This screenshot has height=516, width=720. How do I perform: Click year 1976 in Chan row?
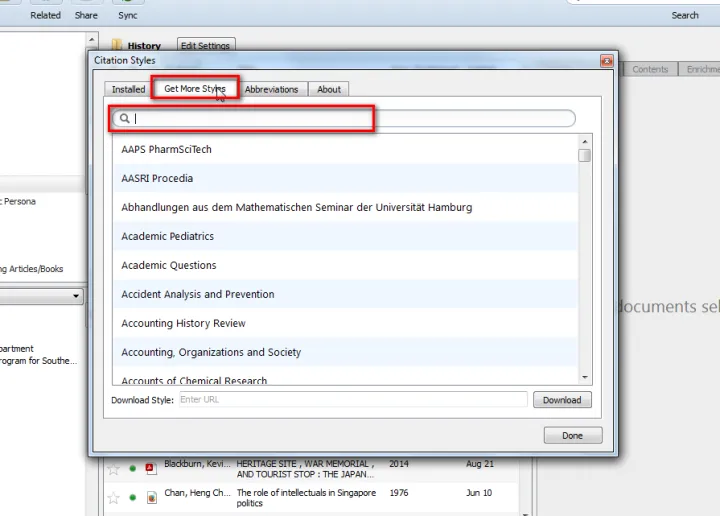tap(399, 493)
